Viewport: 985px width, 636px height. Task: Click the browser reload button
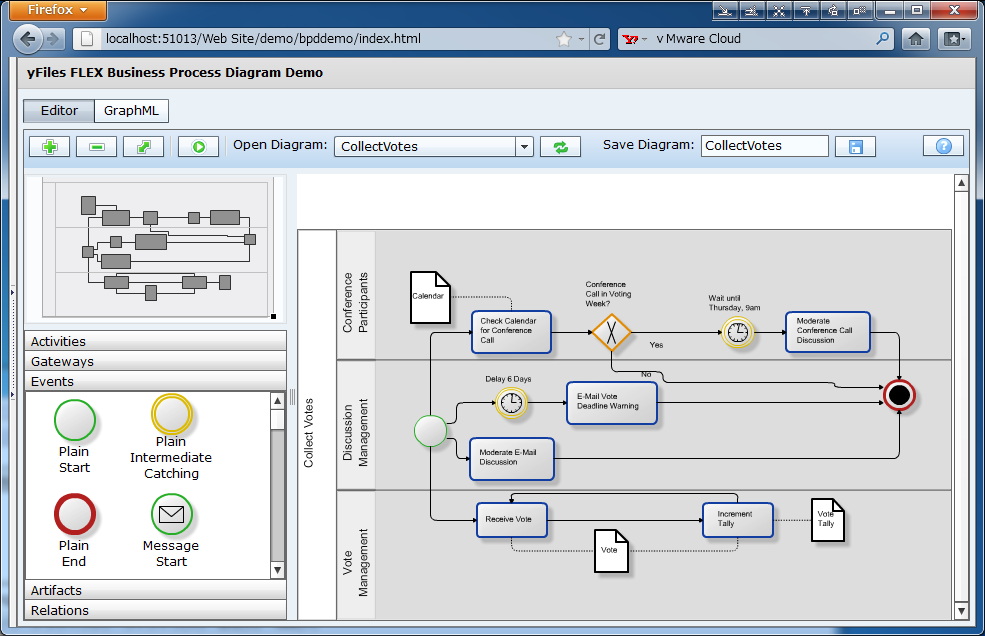point(599,39)
